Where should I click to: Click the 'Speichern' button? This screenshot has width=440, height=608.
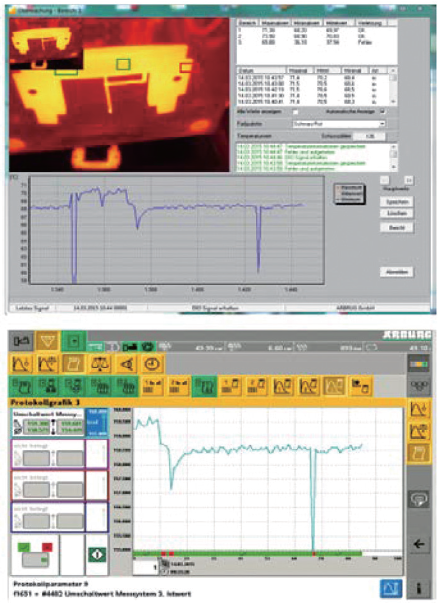(397, 202)
